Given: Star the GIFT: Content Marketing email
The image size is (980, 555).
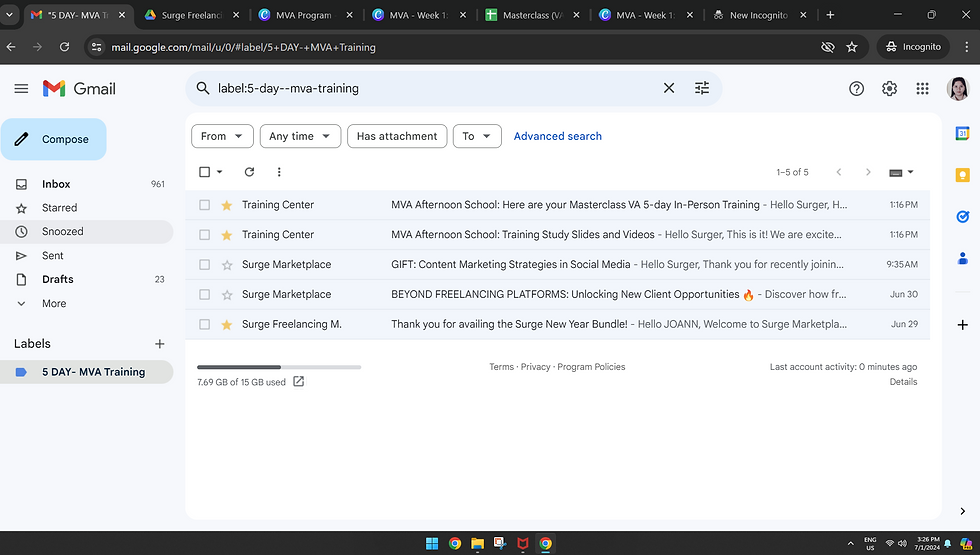Looking at the screenshot, I should pyautogui.click(x=227, y=265).
